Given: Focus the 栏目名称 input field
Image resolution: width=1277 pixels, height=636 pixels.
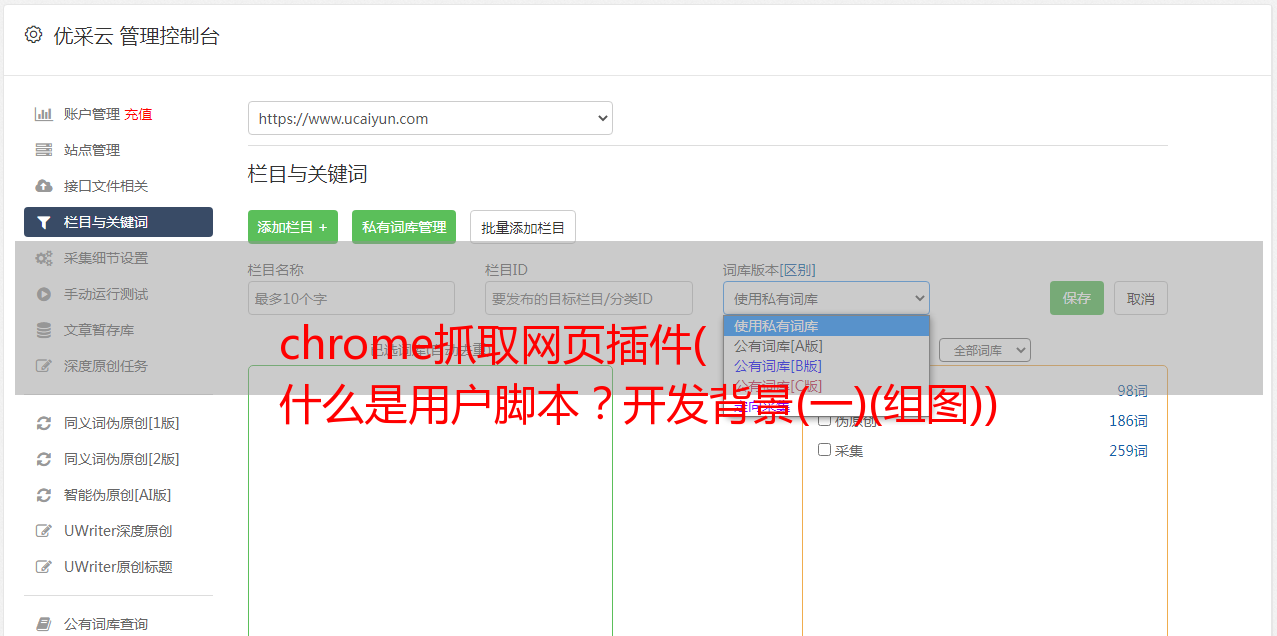Looking at the screenshot, I should pos(351,298).
